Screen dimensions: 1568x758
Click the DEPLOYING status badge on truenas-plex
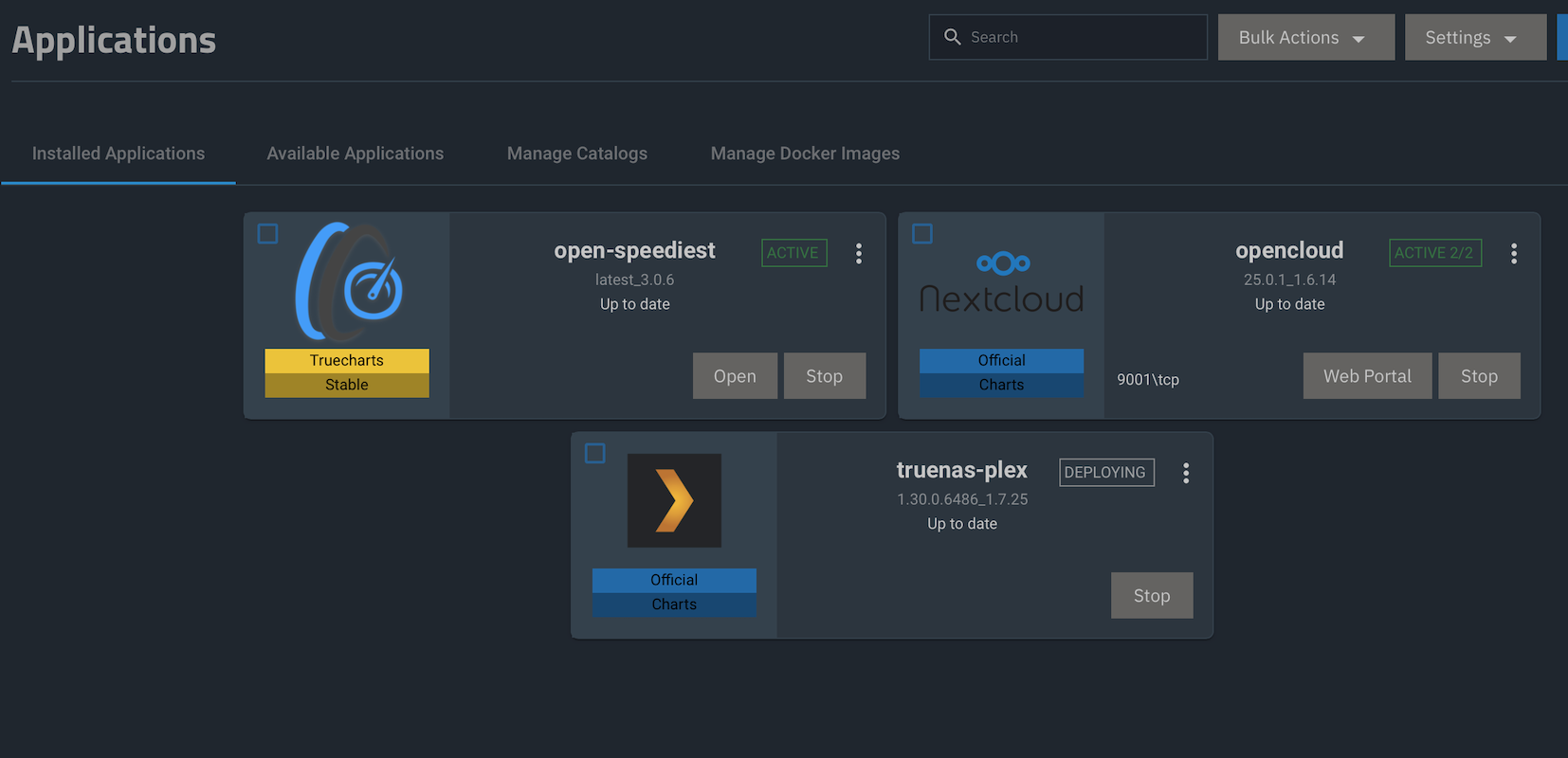coord(1105,472)
